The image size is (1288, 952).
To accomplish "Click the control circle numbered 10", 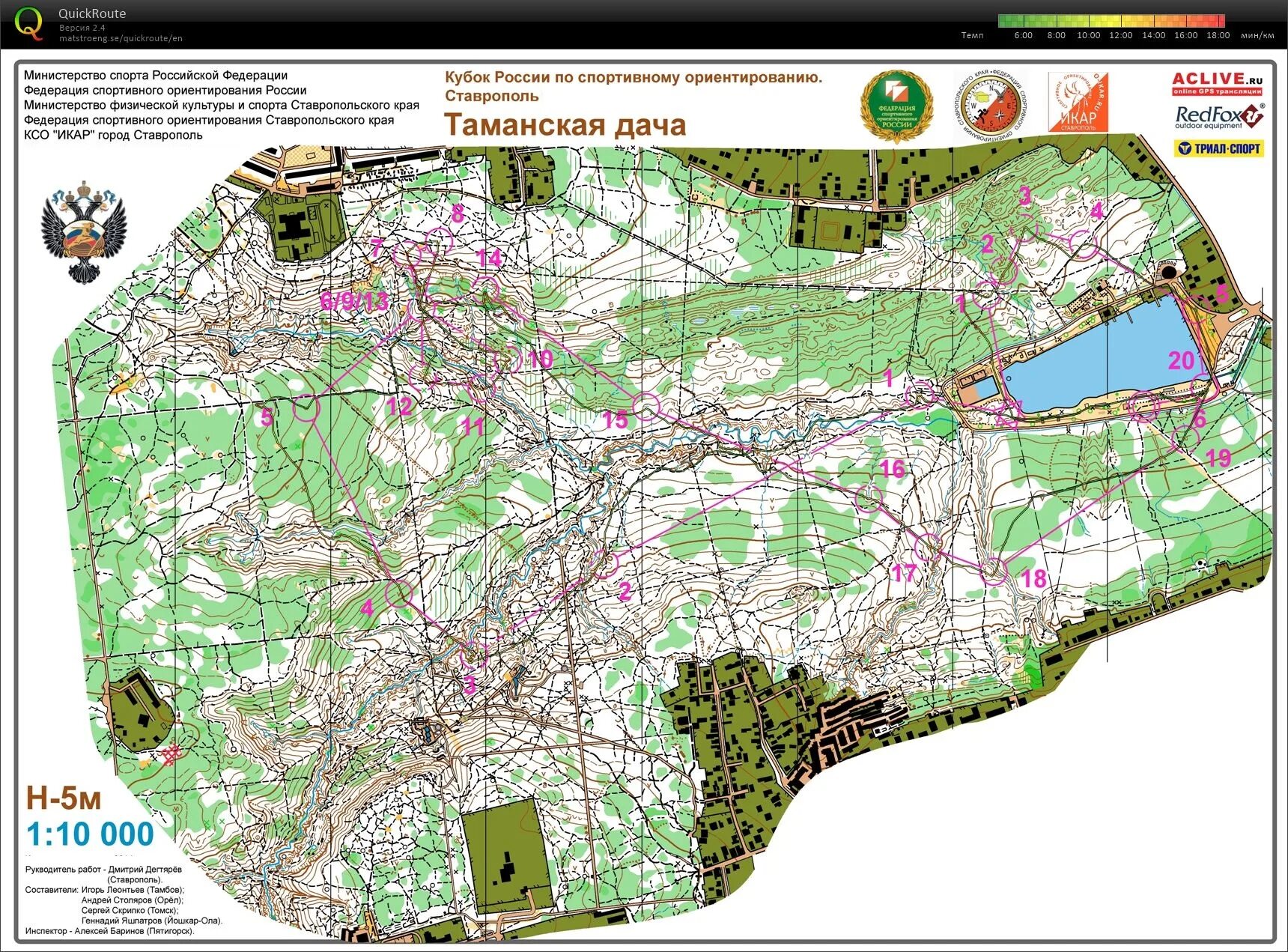I will 508,359.
